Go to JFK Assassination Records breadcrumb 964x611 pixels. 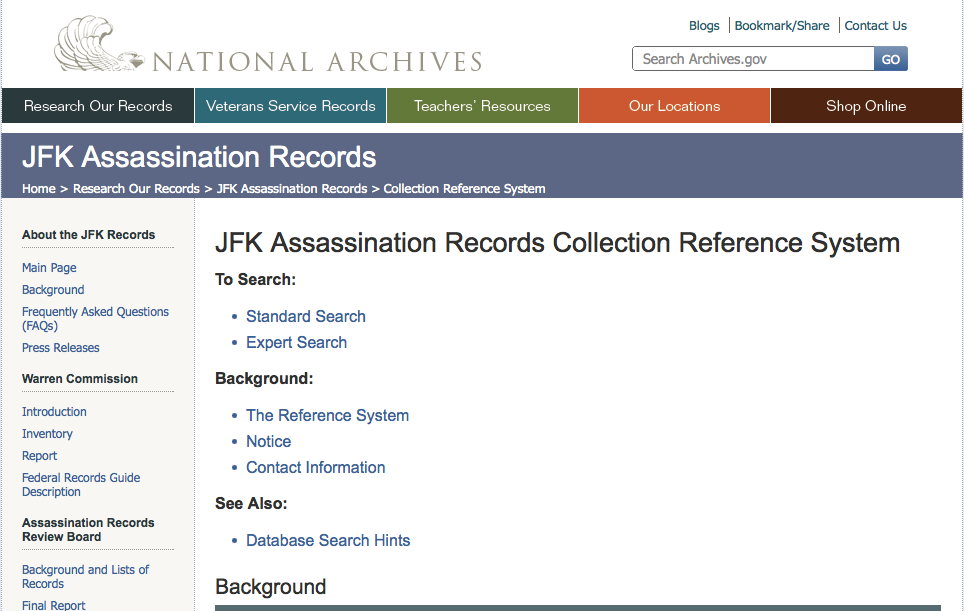click(292, 189)
